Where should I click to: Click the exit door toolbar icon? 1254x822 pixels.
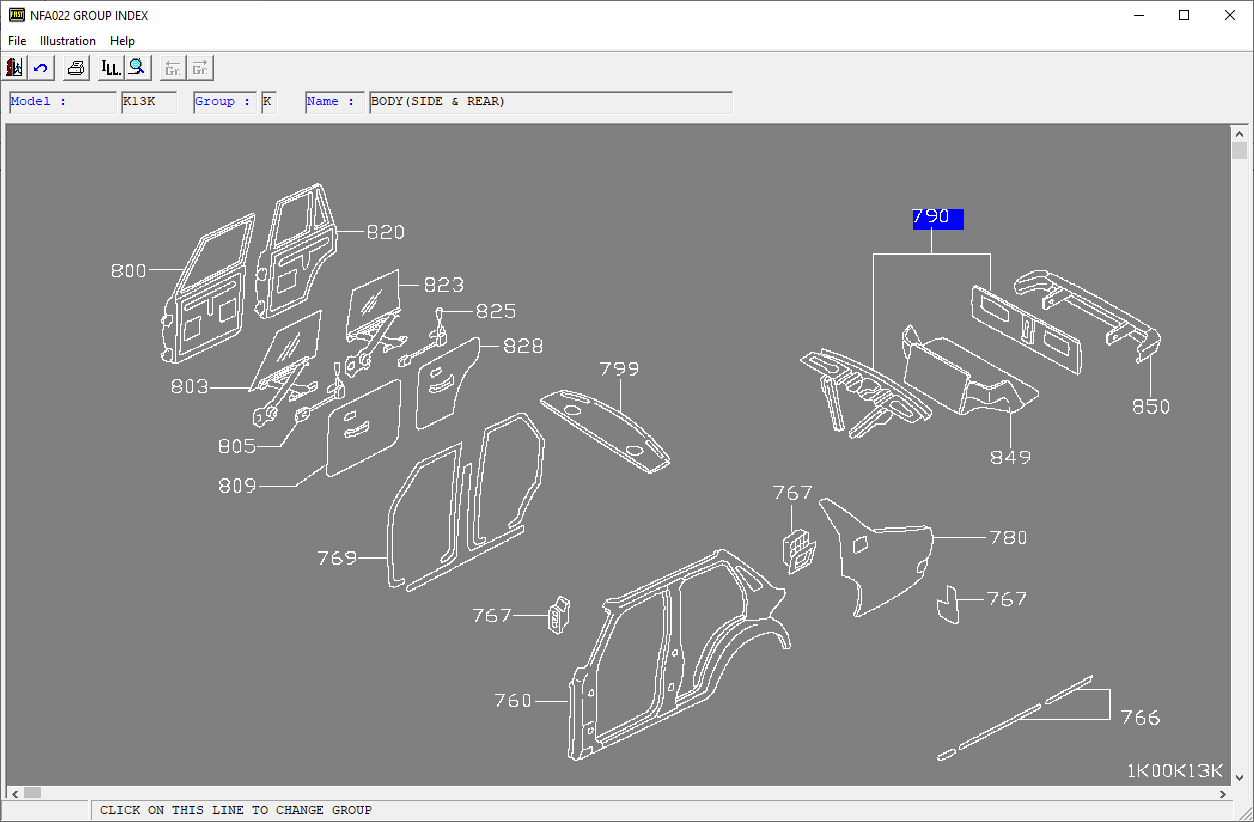point(15,68)
